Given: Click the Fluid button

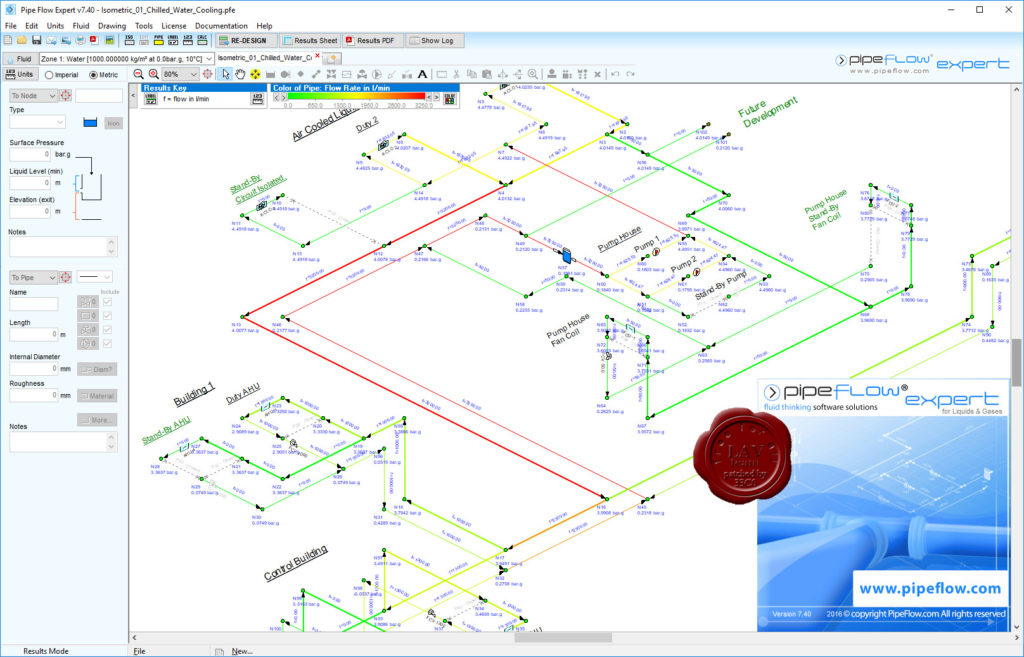Looking at the screenshot, I should [x=19, y=58].
